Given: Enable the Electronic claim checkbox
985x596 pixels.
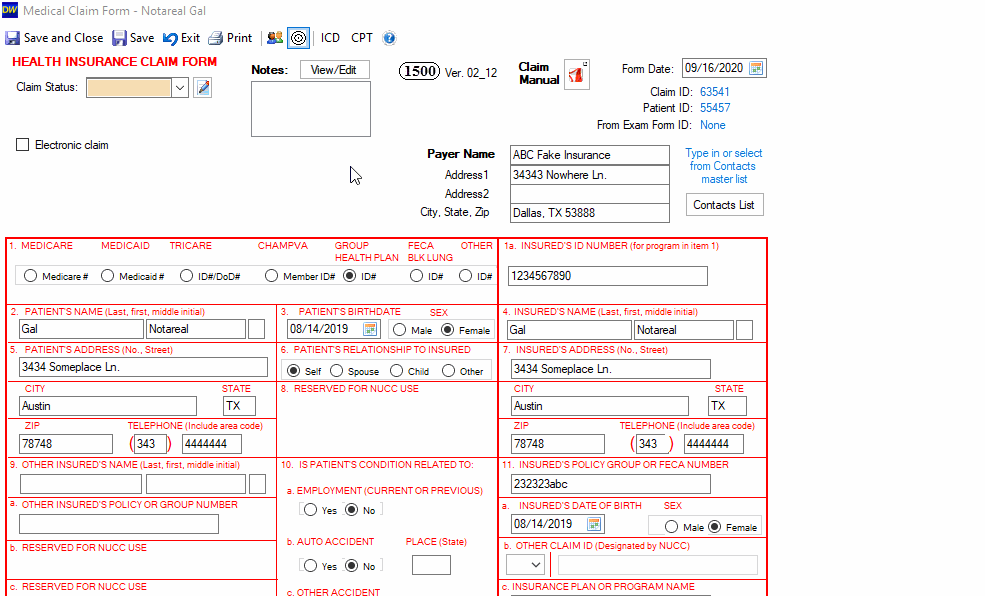Looking at the screenshot, I should point(23,145).
